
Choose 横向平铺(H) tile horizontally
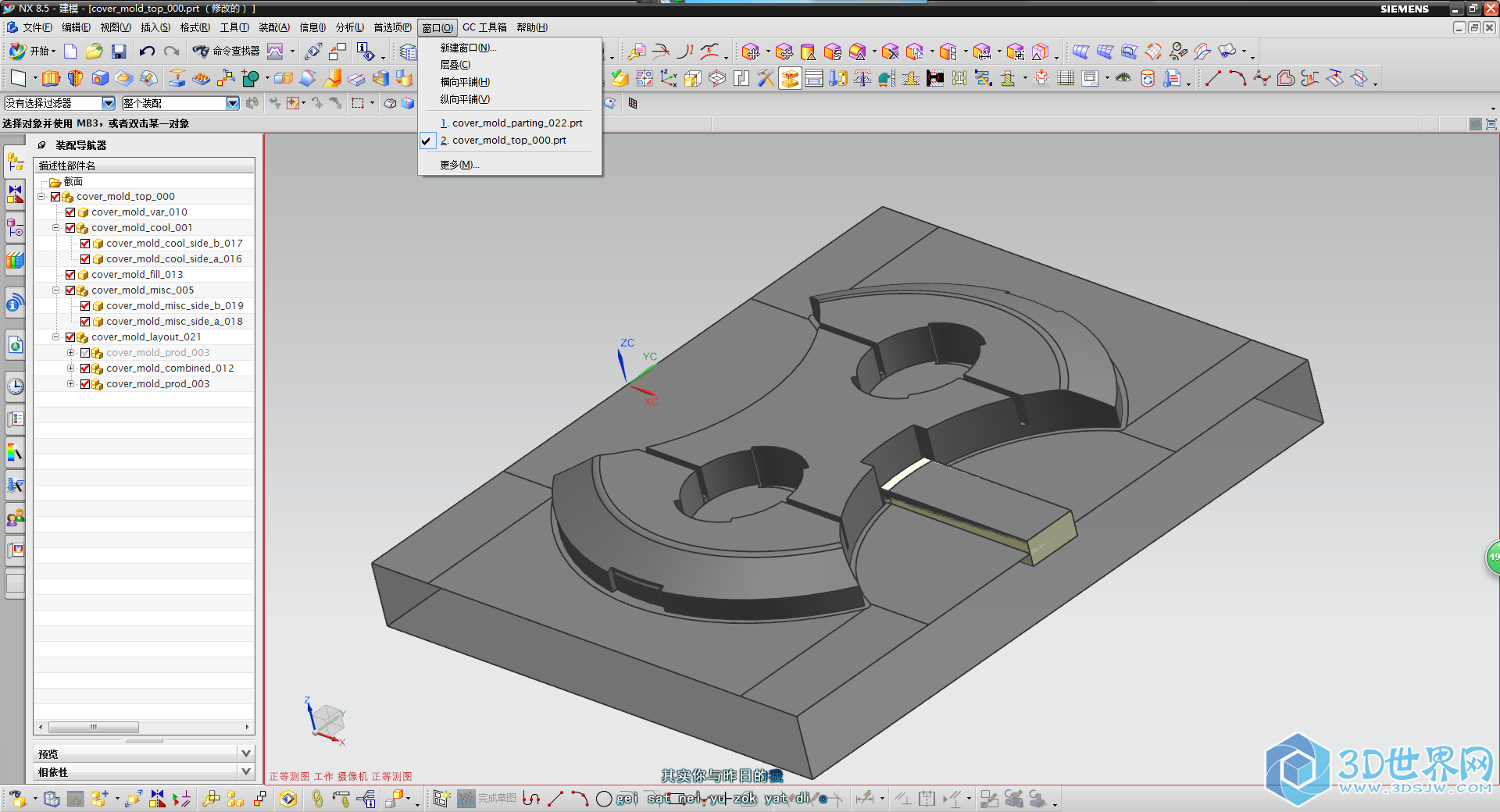click(x=465, y=82)
